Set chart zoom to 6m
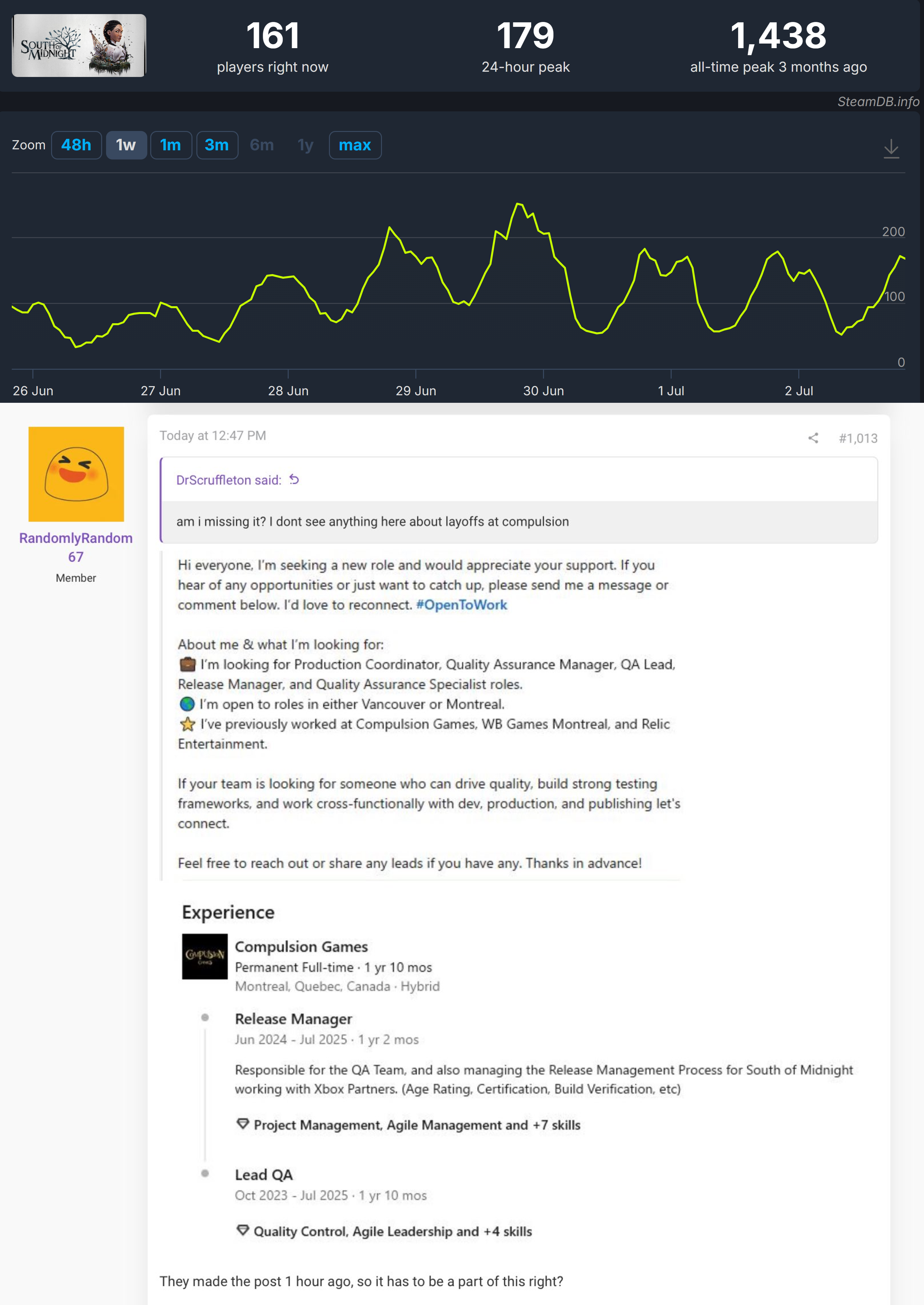Screen dimensions: 924x1305 click(262, 145)
